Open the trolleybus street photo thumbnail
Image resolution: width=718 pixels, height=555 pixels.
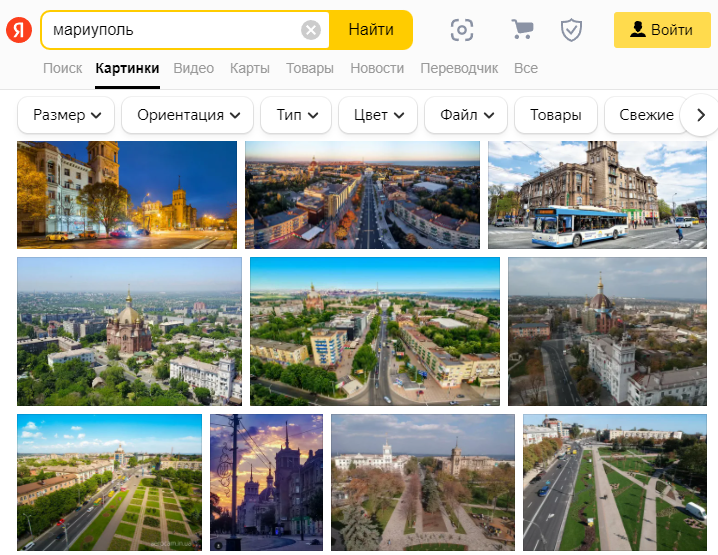[597, 195]
